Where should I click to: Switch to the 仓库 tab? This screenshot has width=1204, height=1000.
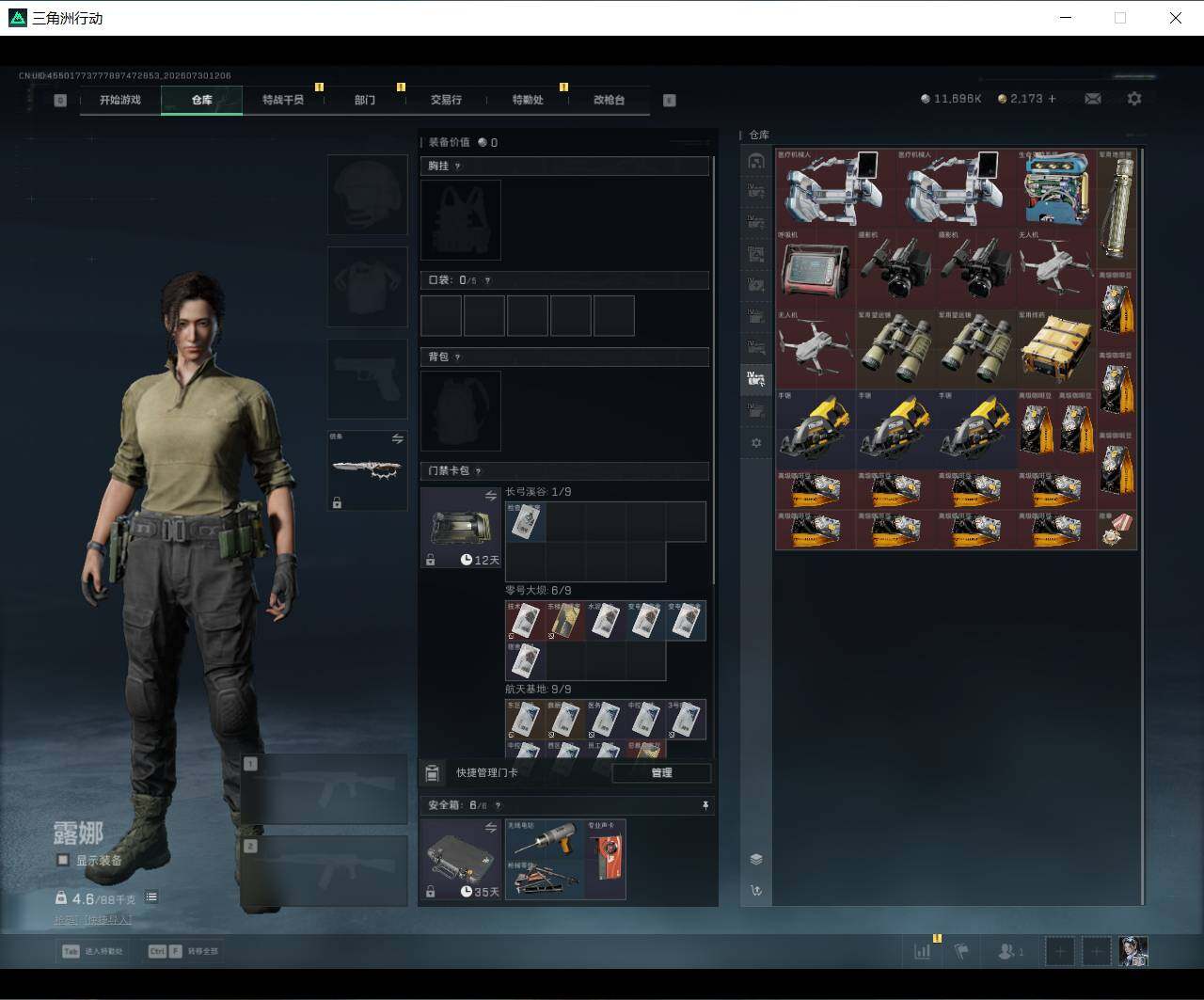201,100
